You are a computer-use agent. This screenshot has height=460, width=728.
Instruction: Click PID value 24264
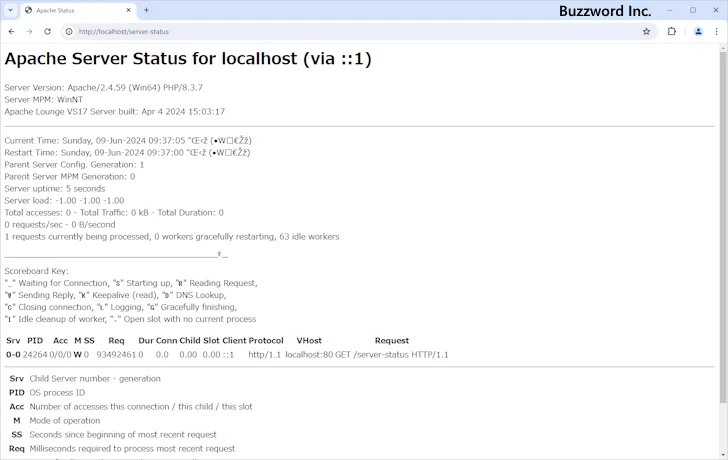click(x=35, y=355)
